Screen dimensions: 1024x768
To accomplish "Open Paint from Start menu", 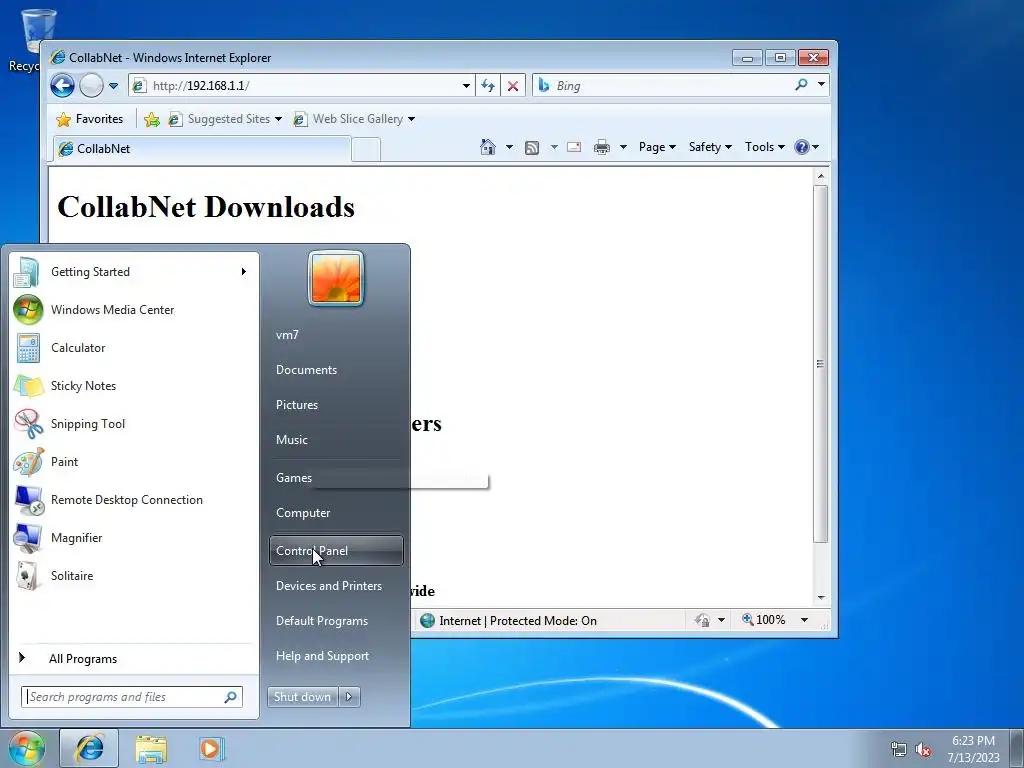I will tap(134, 462).
